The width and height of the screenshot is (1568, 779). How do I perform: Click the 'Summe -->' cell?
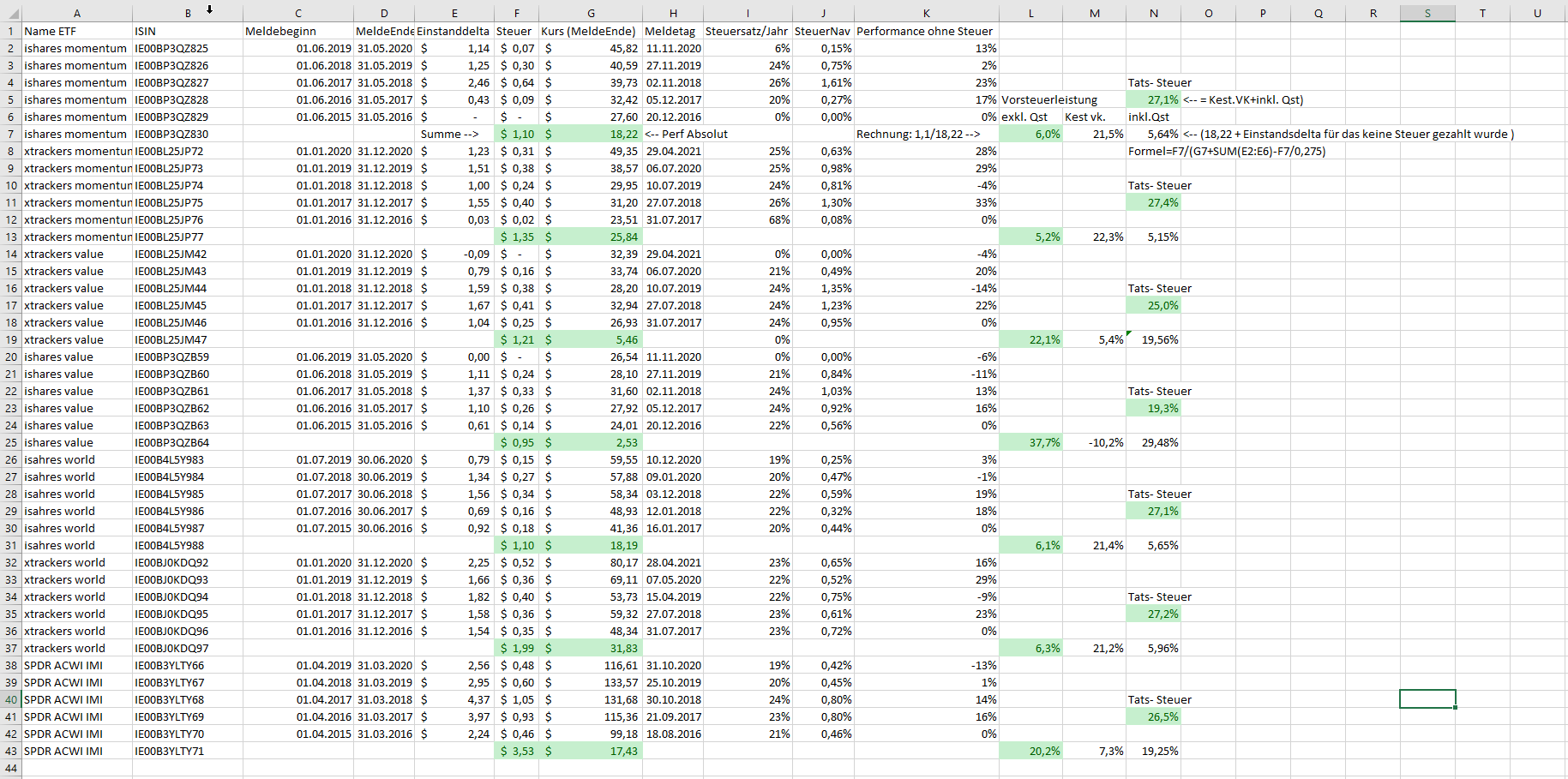[x=454, y=134]
